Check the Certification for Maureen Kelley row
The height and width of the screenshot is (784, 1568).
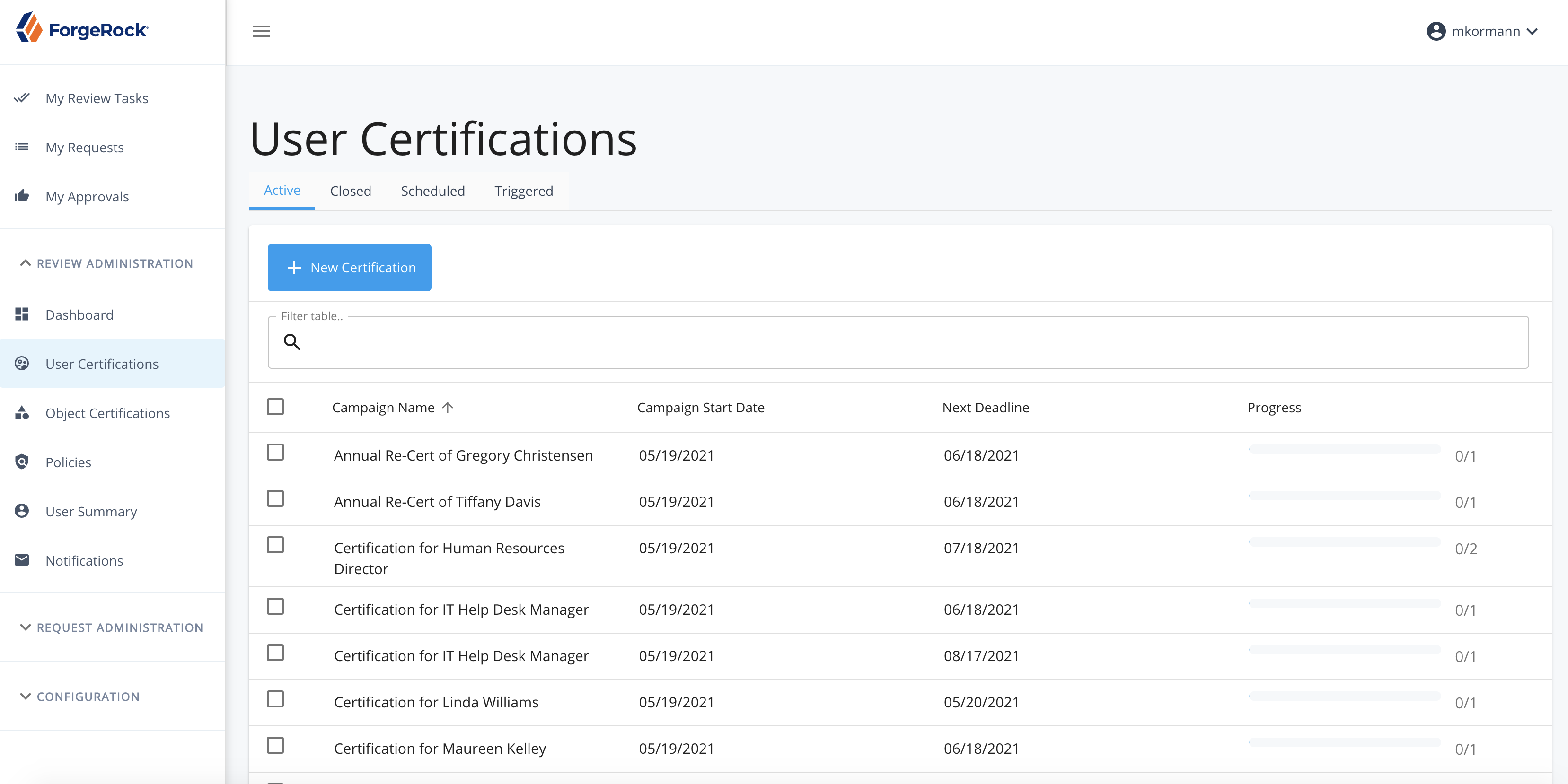pyautogui.click(x=275, y=745)
